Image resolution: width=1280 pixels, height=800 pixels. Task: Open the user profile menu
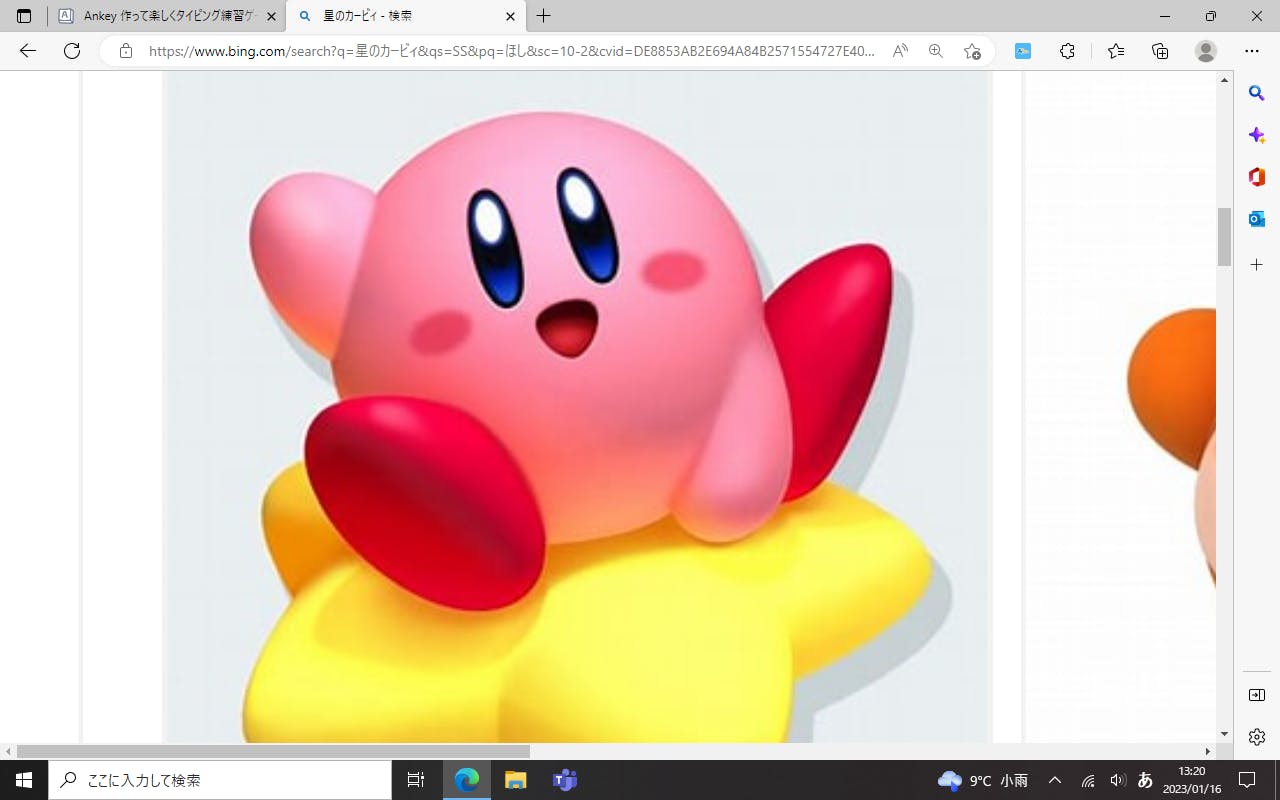pyautogui.click(x=1206, y=51)
